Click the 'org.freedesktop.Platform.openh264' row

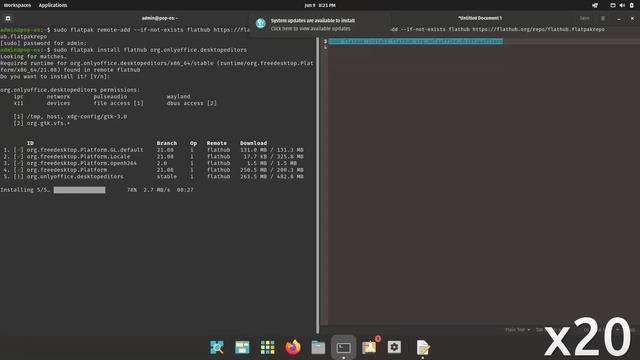pyautogui.click(x=153, y=163)
